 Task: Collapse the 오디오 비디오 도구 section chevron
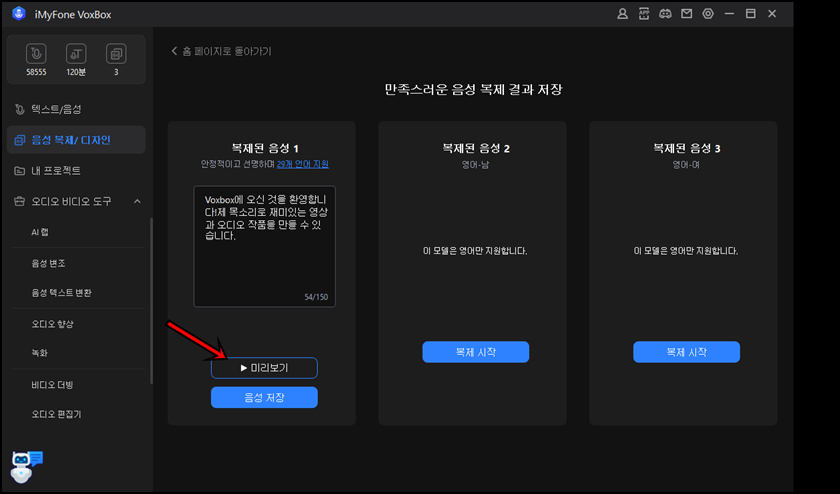tap(137, 201)
